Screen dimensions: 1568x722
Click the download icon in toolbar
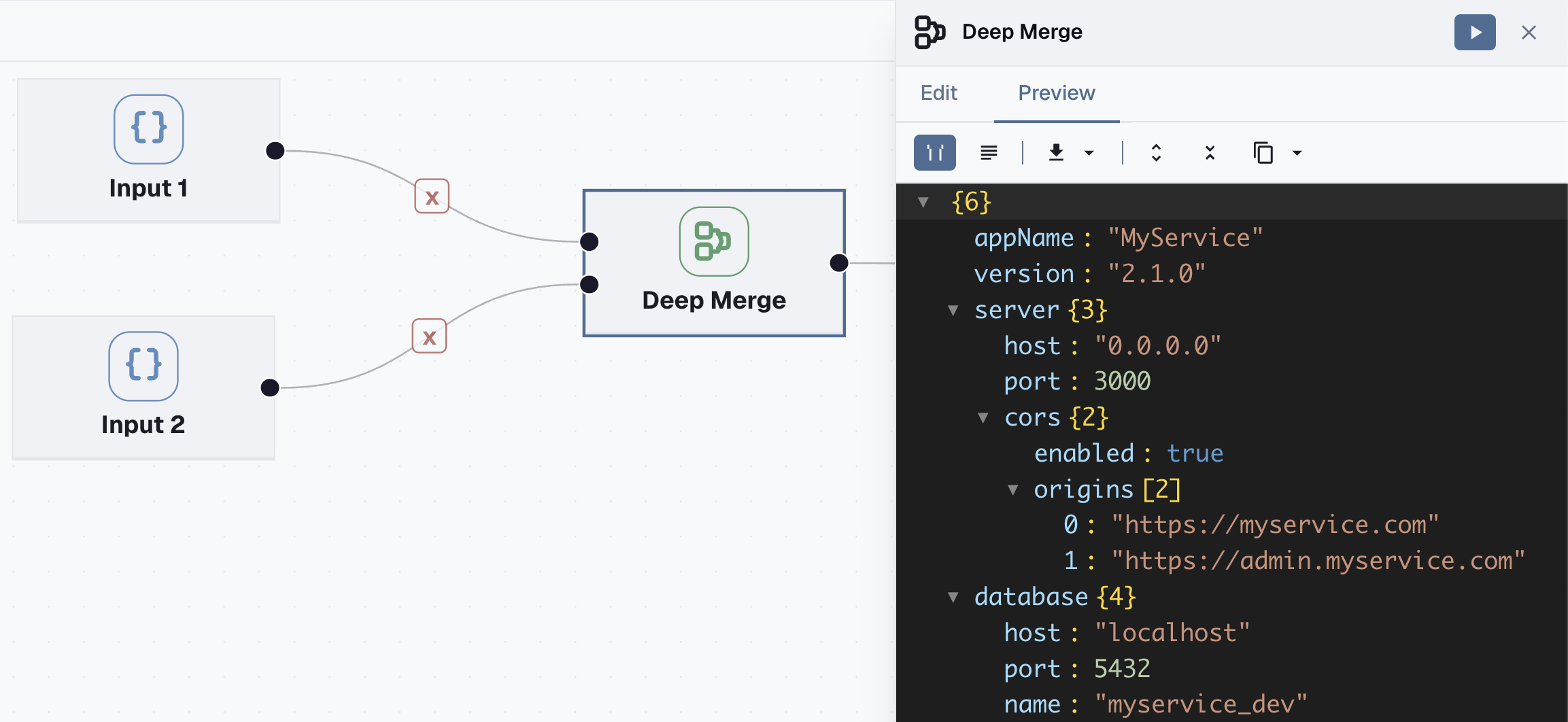click(1056, 153)
